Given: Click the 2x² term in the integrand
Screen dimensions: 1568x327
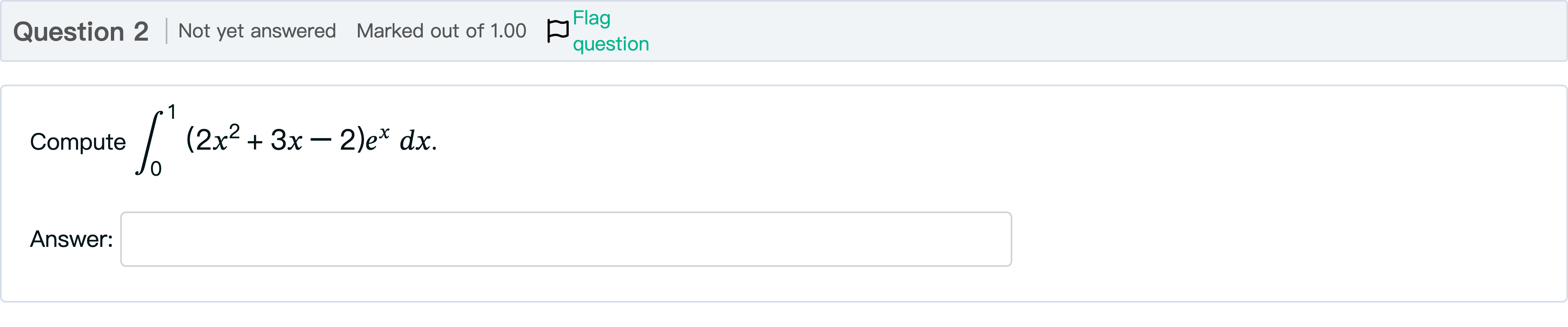Looking at the screenshot, I should click(x=217, y=139).
